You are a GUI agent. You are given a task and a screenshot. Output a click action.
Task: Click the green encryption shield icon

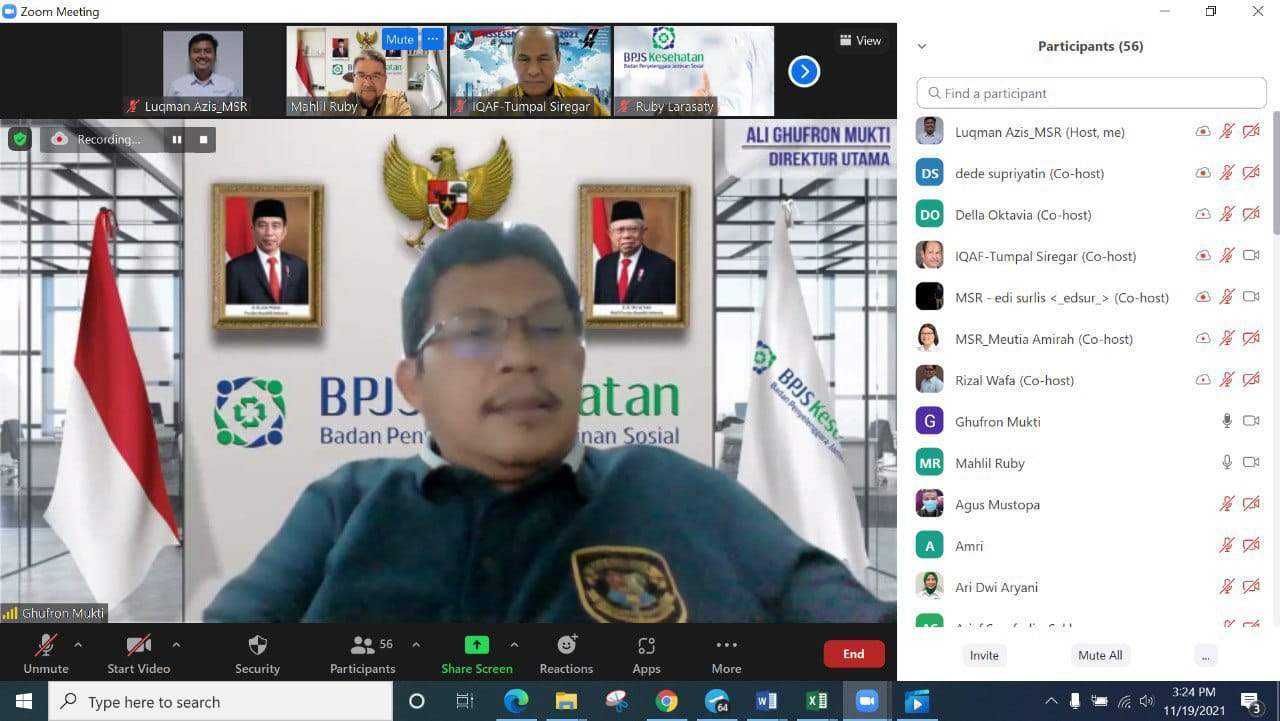20,139
